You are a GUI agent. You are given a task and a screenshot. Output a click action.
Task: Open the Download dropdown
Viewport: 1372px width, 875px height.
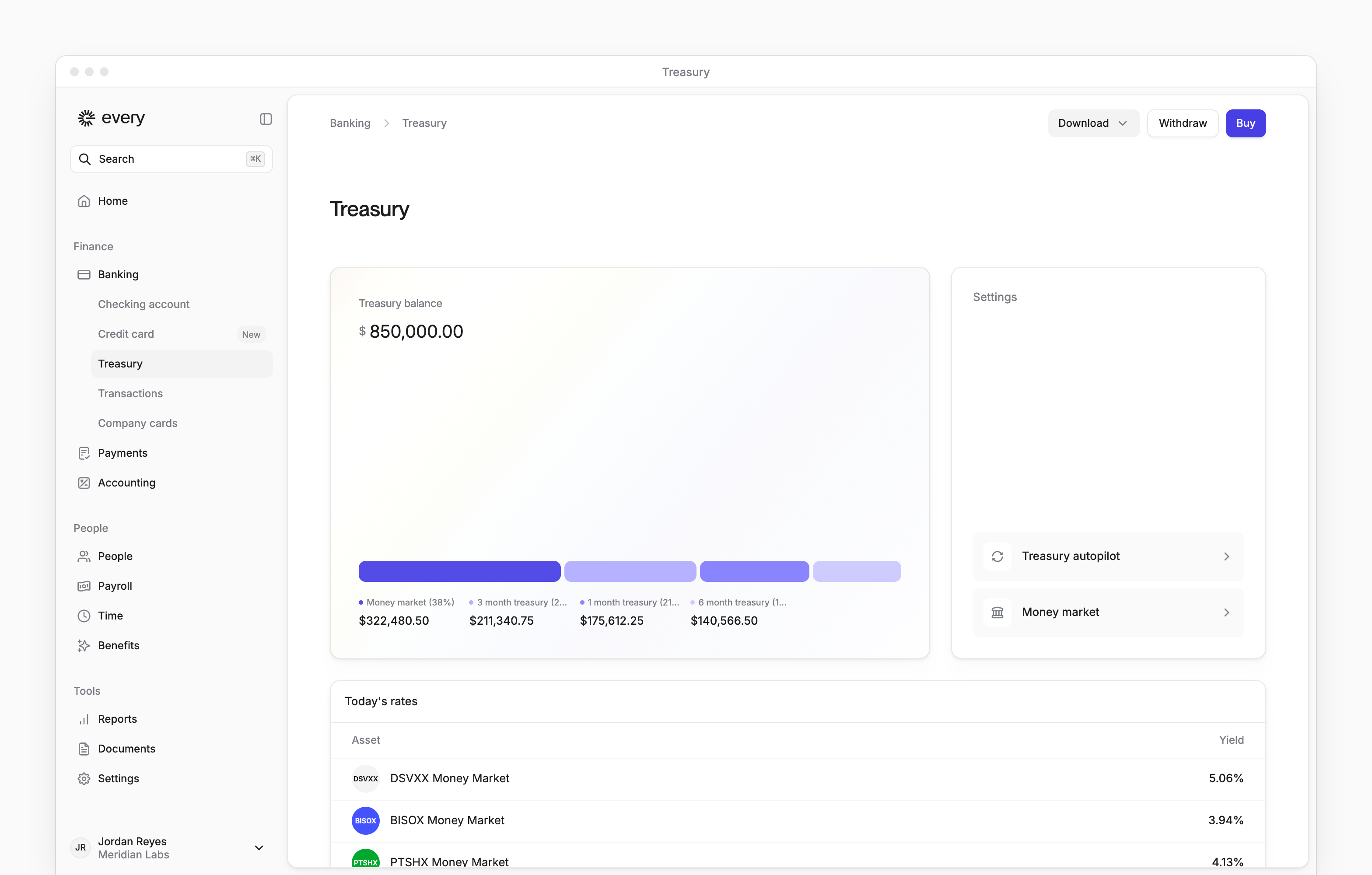pos(1093,123)
